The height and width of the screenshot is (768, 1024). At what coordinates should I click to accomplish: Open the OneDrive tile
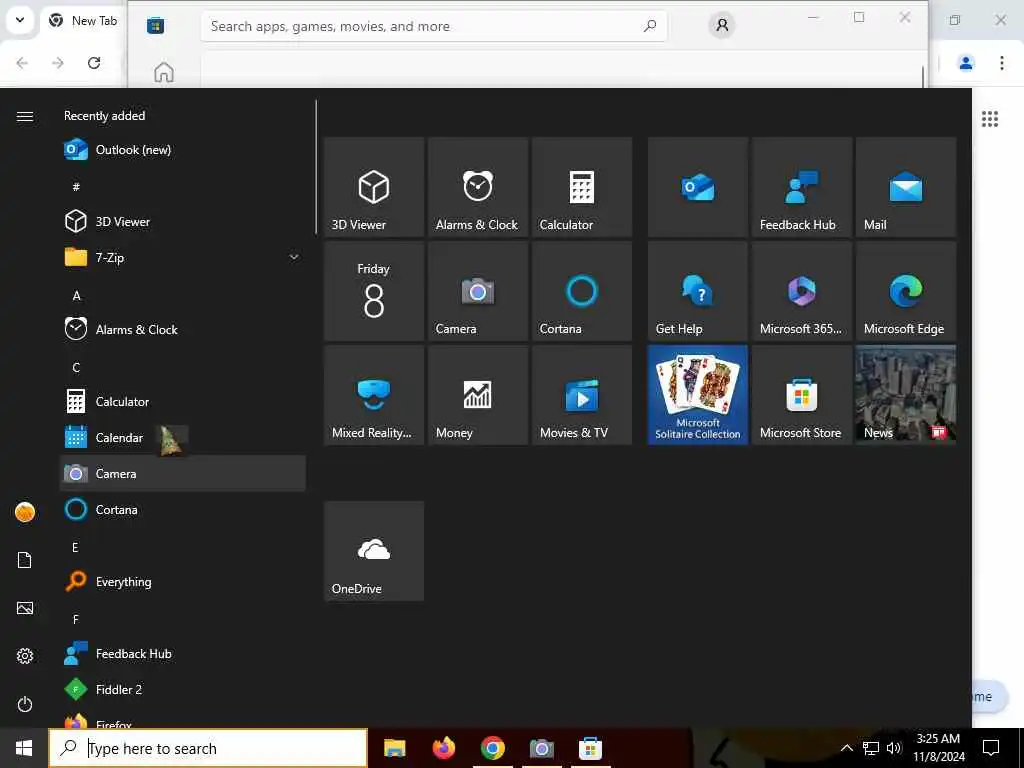coord(374,551)
